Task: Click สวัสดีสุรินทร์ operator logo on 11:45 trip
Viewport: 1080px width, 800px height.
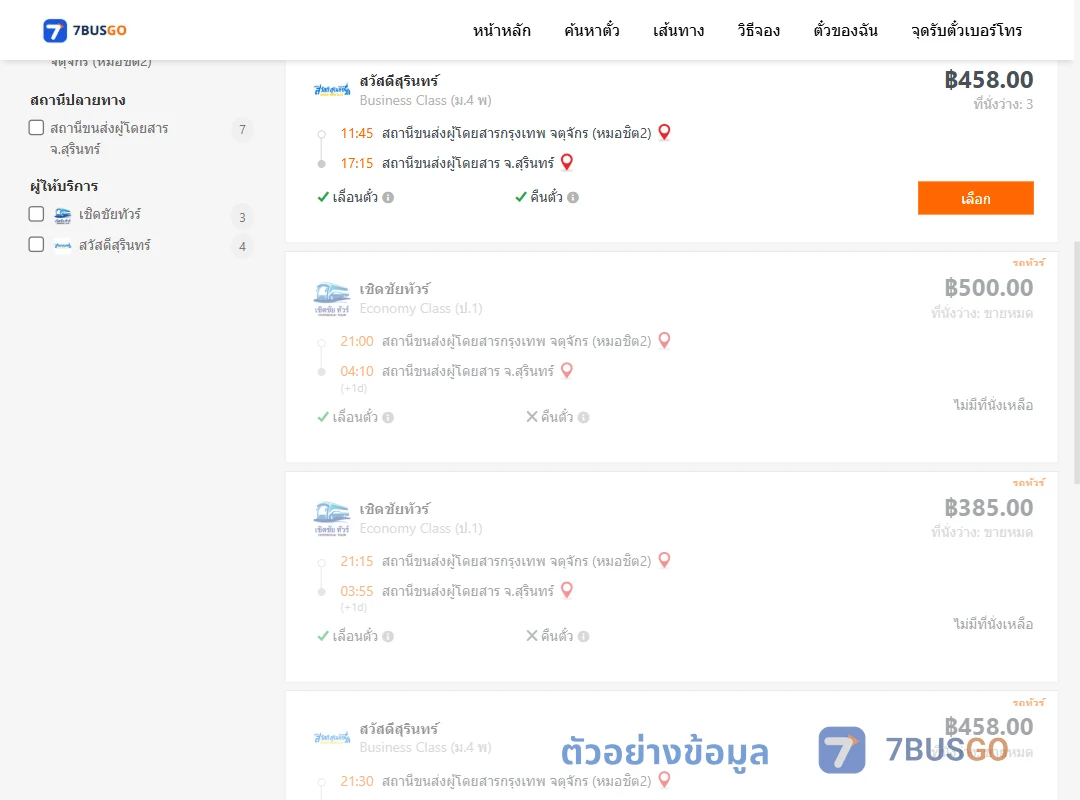Action: 332,90
